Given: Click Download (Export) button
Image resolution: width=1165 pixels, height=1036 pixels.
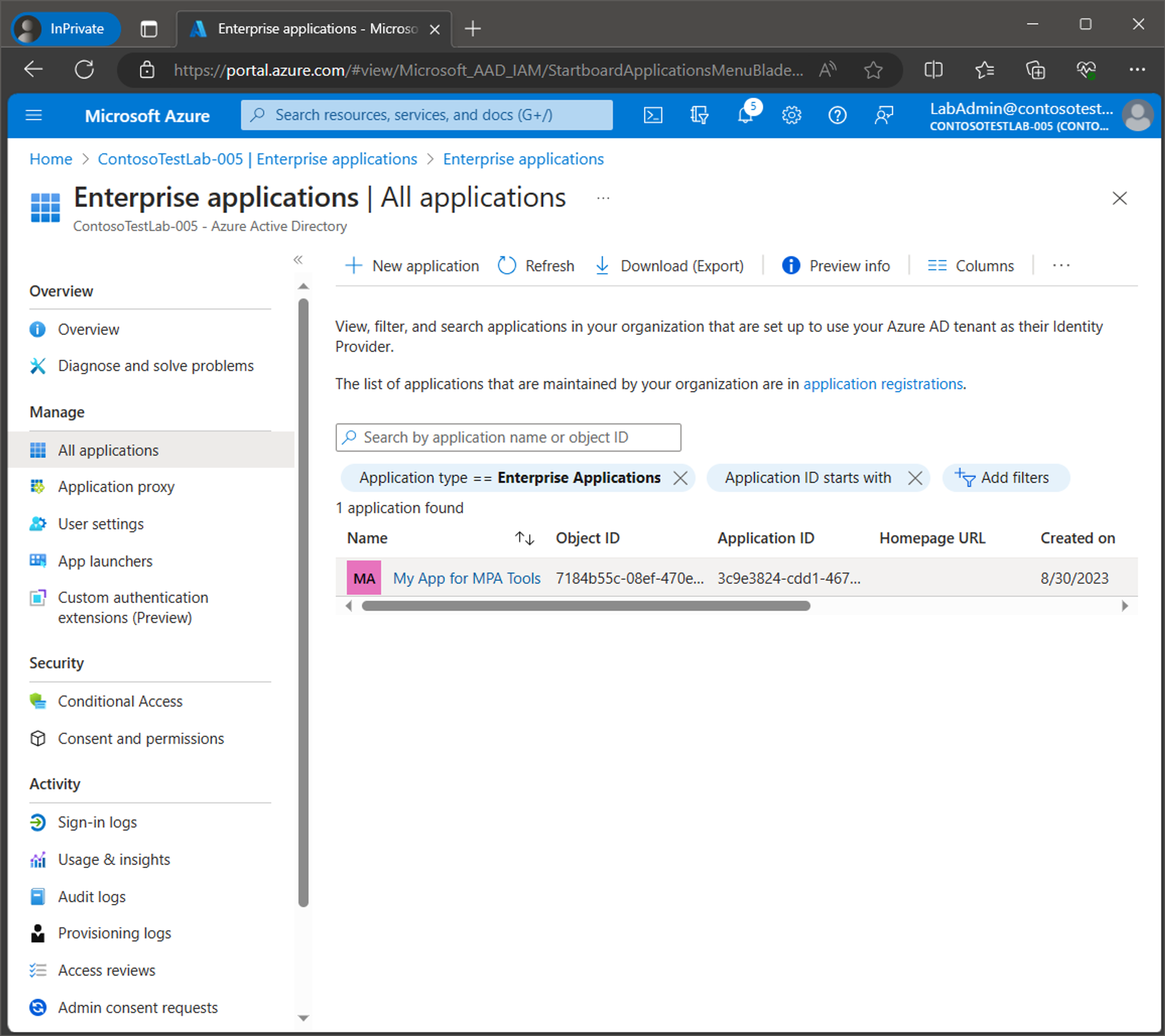Looking at the screenshot, I should pos(670,265).
